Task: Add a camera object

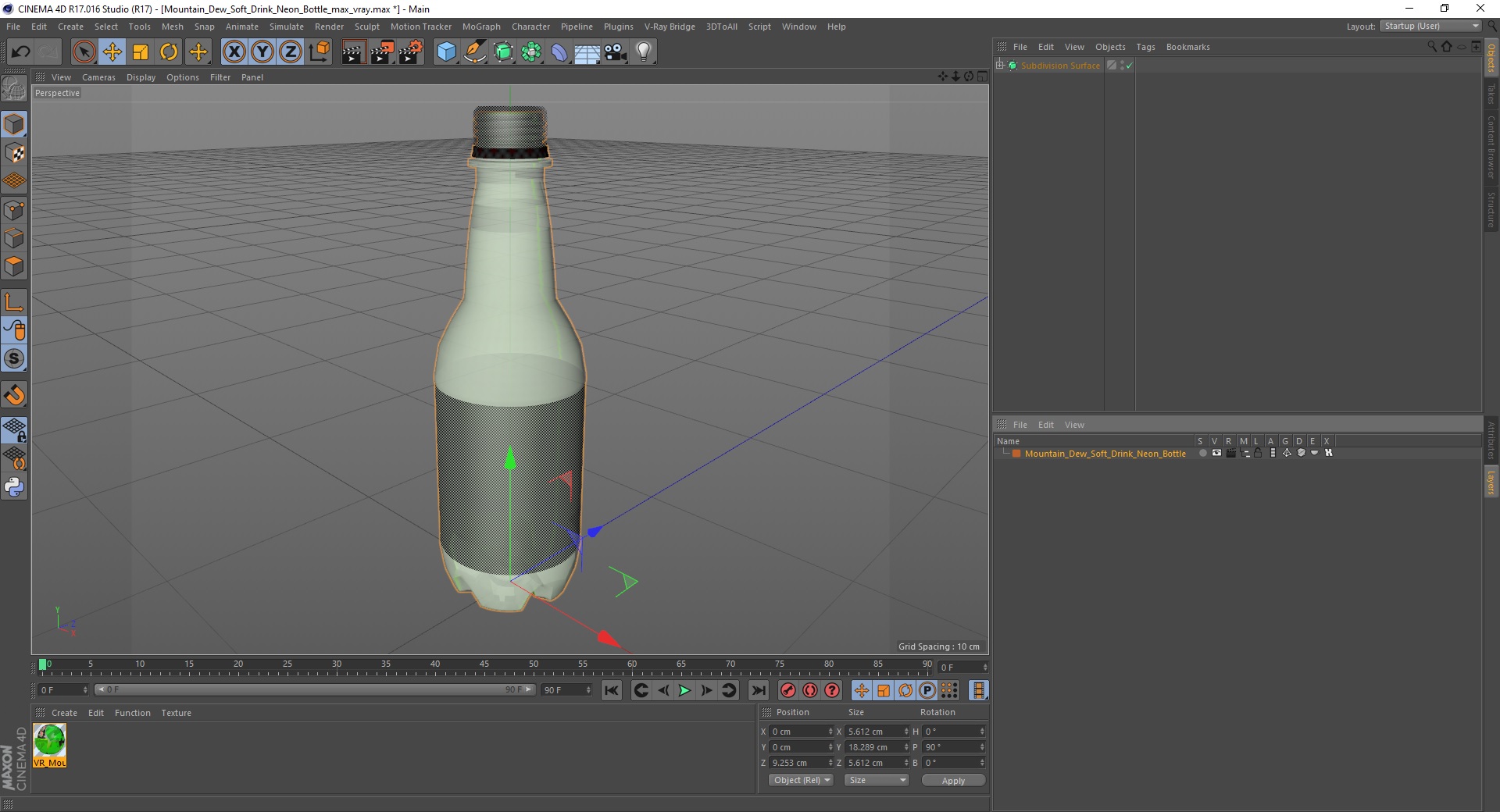Action: coord(616,52)
